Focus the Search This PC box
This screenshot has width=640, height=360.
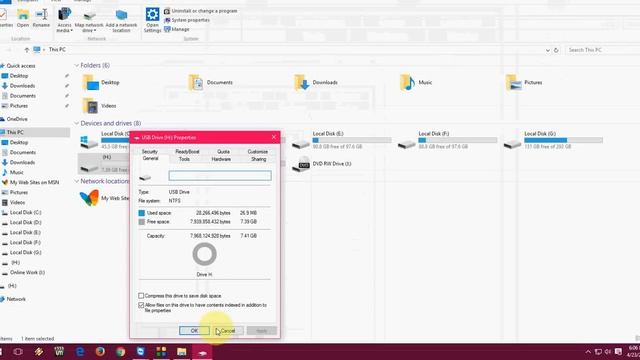[602, 50]
